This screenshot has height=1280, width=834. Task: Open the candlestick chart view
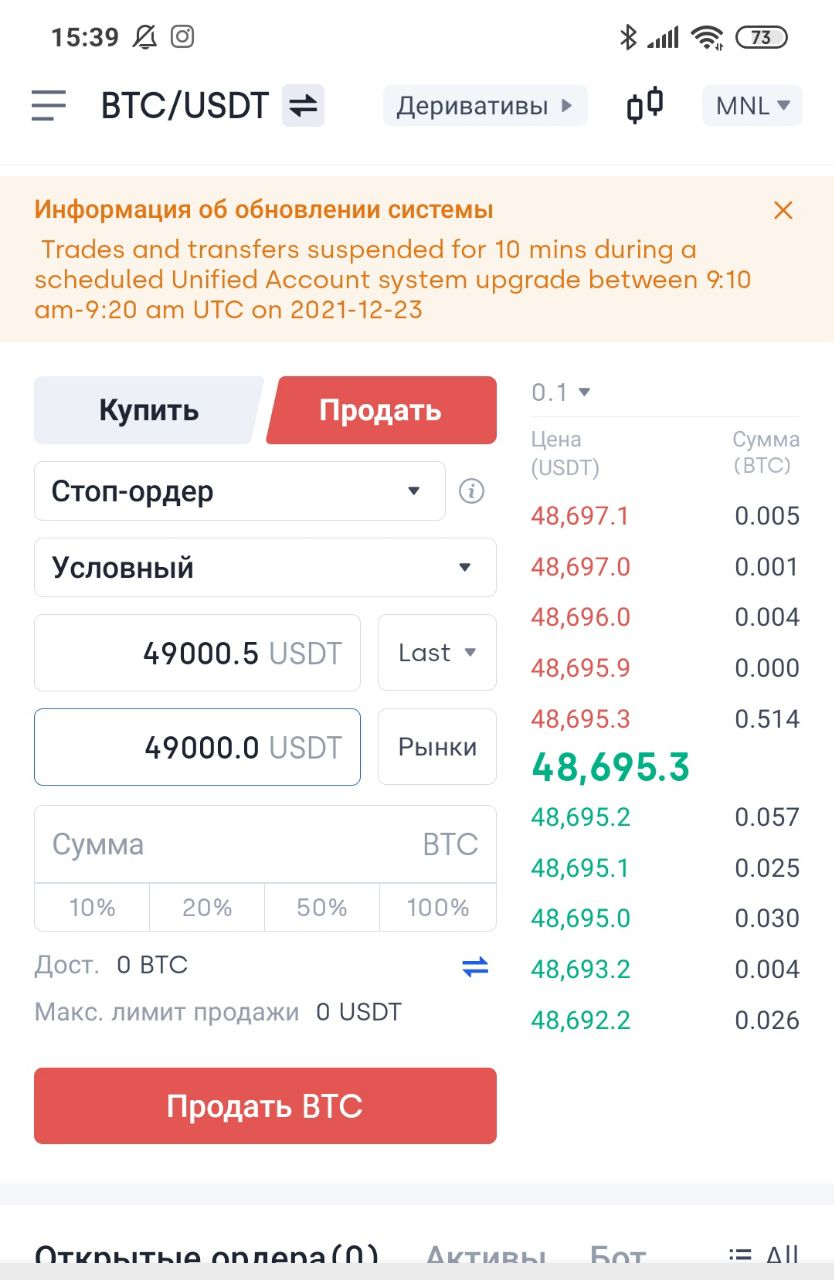pyautogui.click(x=645, y=104)
